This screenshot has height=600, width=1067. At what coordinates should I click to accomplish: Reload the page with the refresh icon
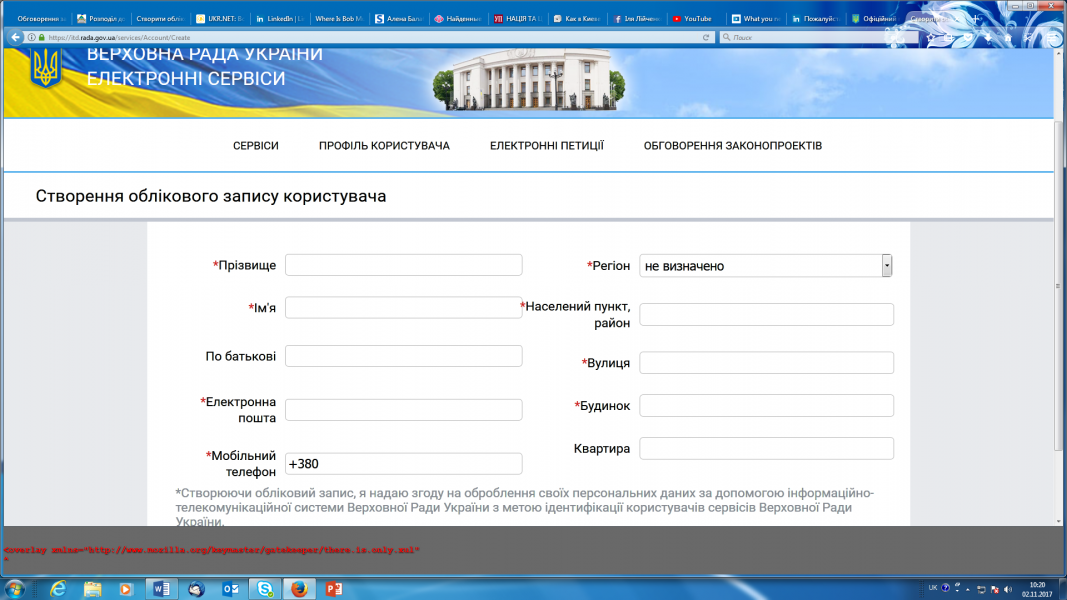coord(707,37)
